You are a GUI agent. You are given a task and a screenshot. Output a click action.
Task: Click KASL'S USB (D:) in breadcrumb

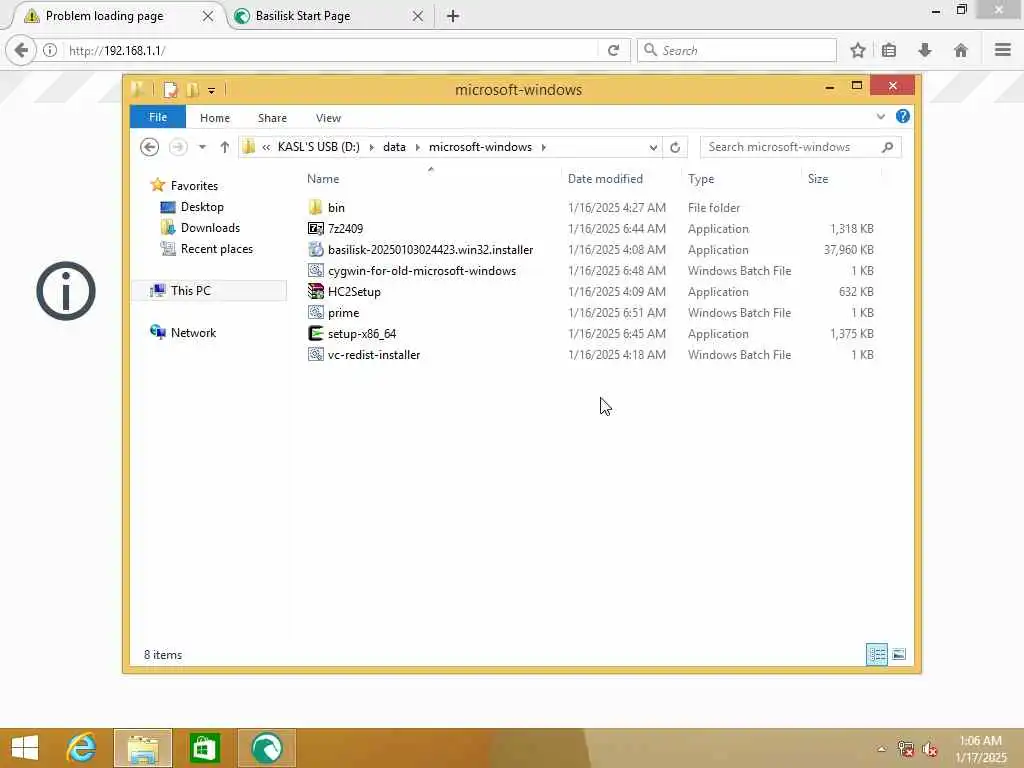point(319,147)
